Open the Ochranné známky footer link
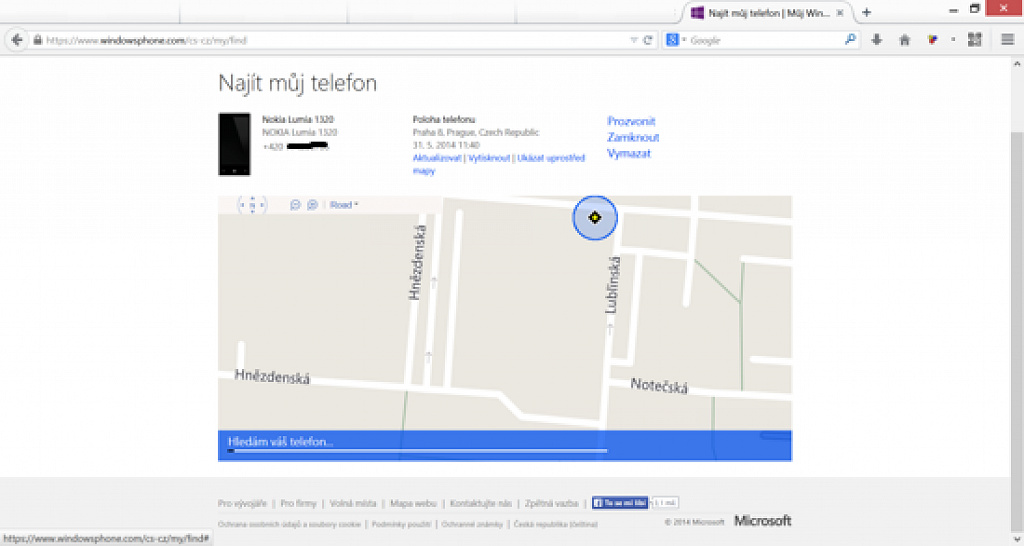Screen dimensions: 1024x546 coord(472,524)
